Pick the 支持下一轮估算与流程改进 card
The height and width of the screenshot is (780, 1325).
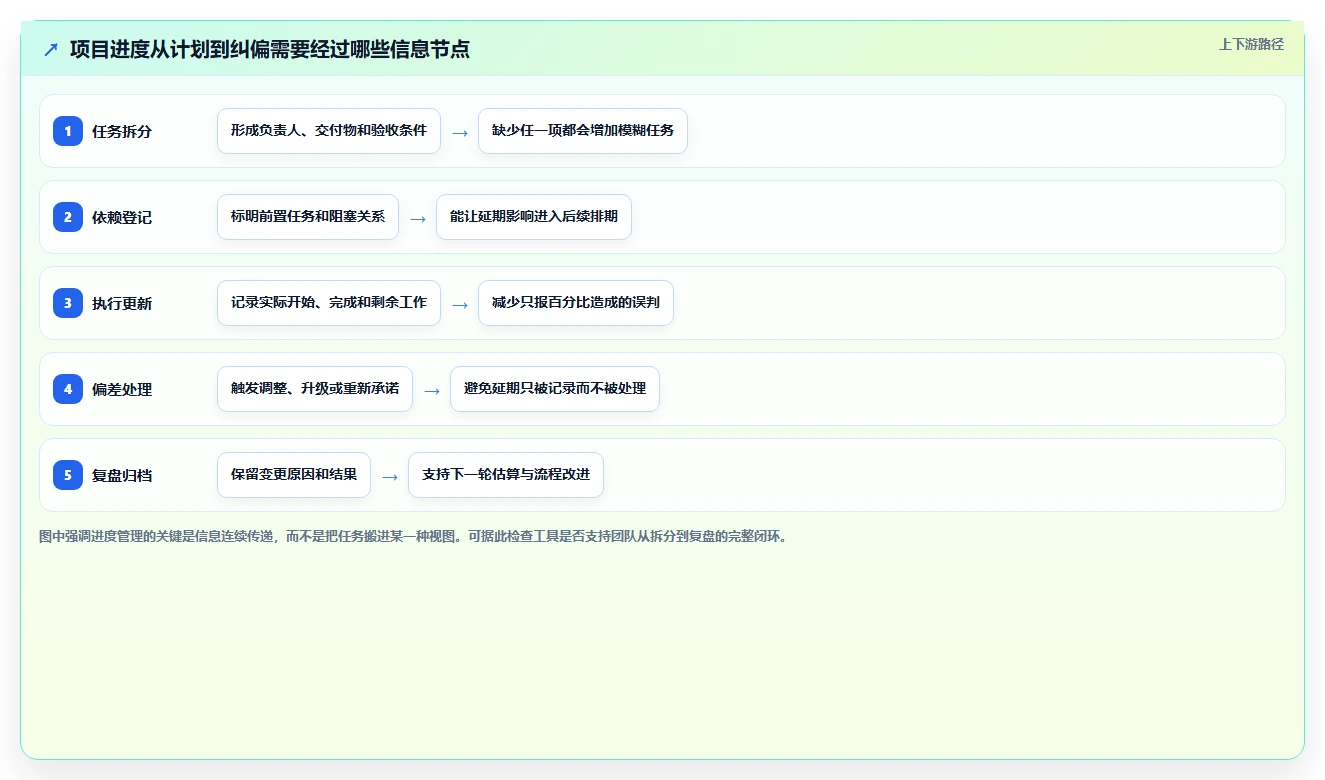pos(506,475)
